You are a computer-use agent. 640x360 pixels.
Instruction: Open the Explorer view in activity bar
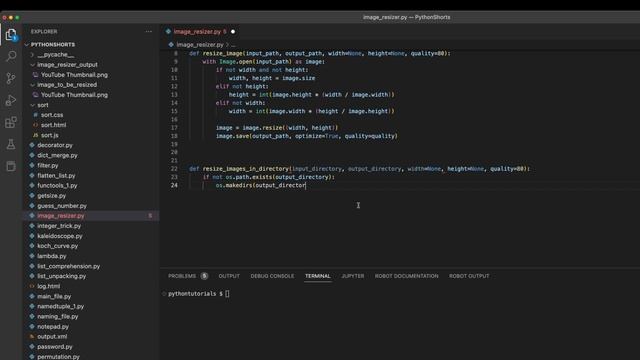pyautogui.click(x=11, y=35)
